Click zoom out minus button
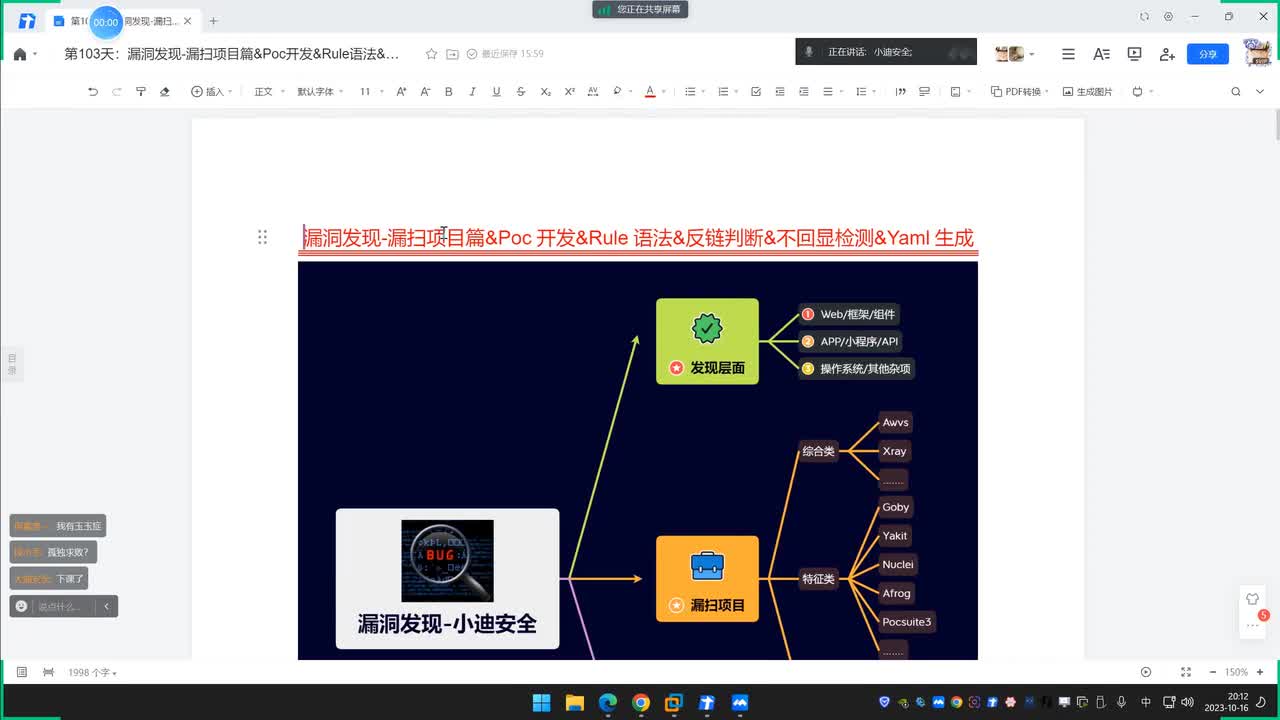This screenshot has height=720, width=1280. point(1213,672)
